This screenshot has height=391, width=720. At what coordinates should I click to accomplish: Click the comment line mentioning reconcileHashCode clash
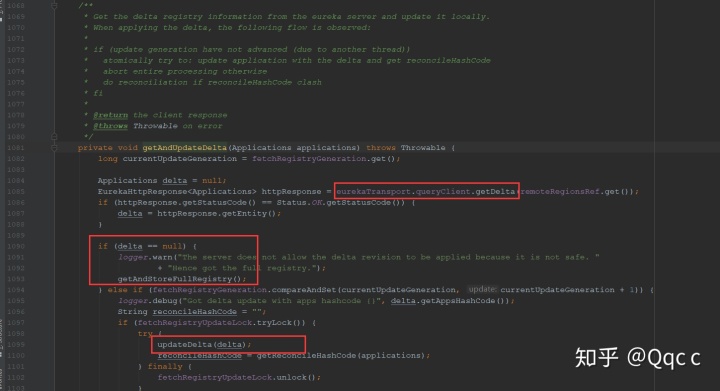click(x=212, y=82)
